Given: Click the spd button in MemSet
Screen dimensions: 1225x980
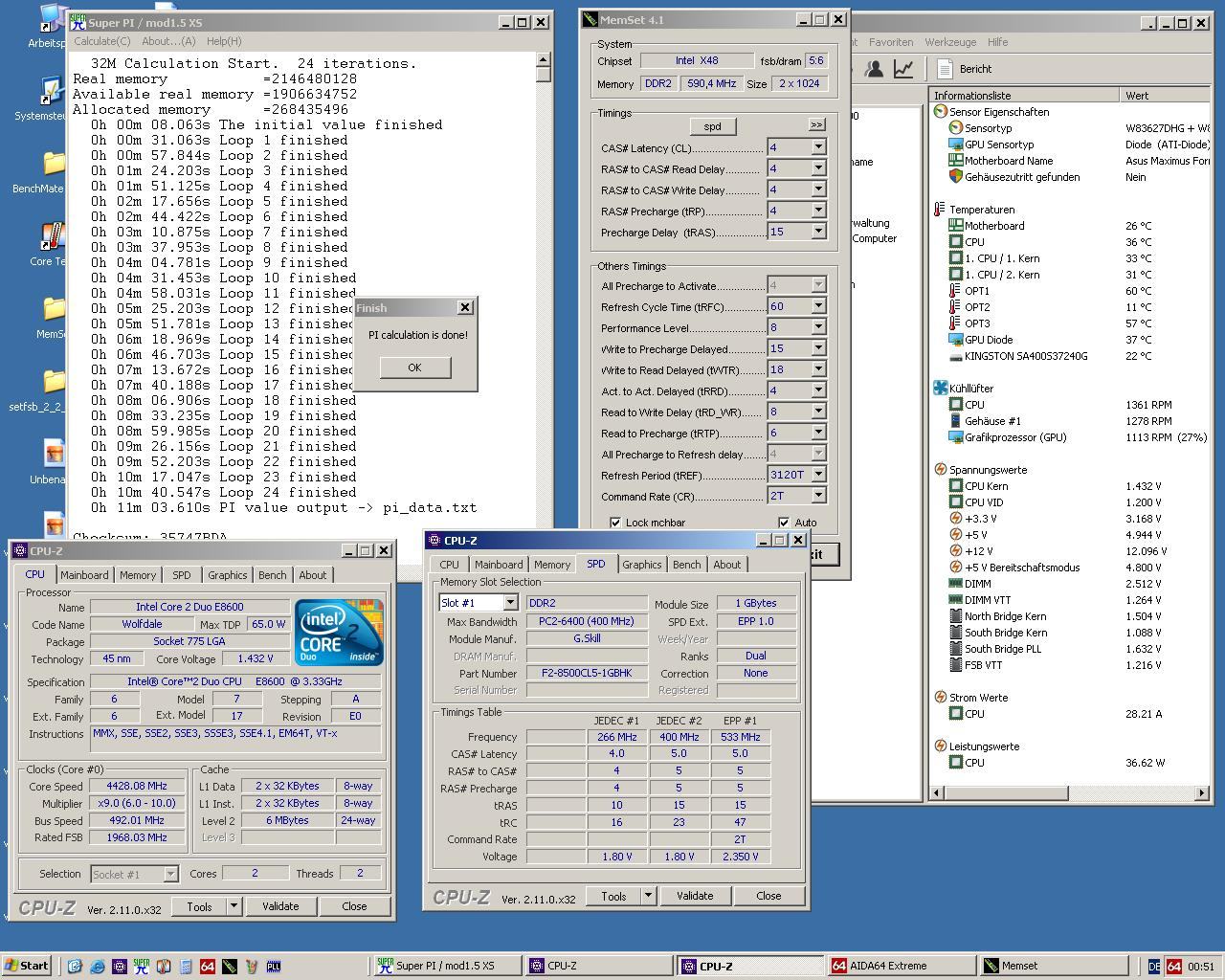Looking at the screenshot, I should point(712,126).
